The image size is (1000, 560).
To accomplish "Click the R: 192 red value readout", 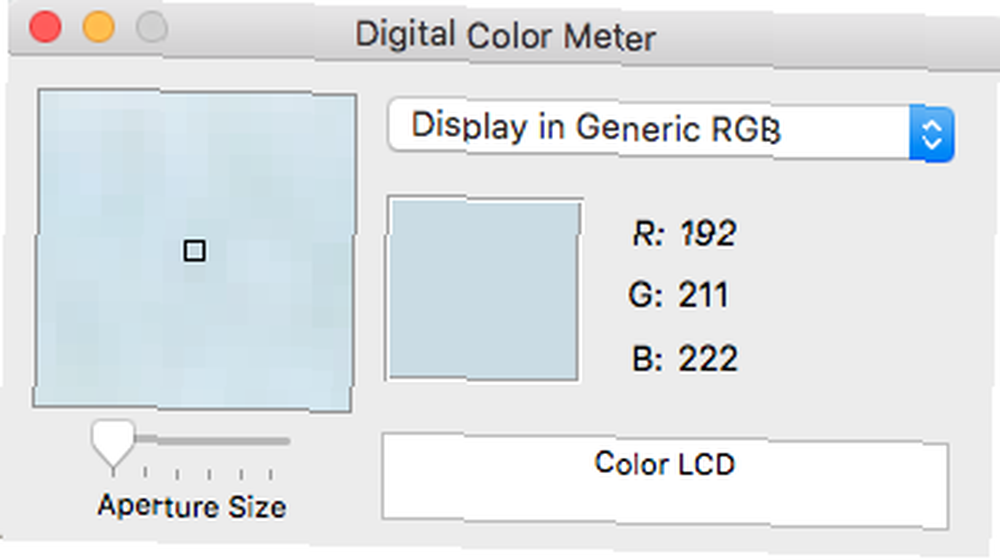I will pos(684,233).
